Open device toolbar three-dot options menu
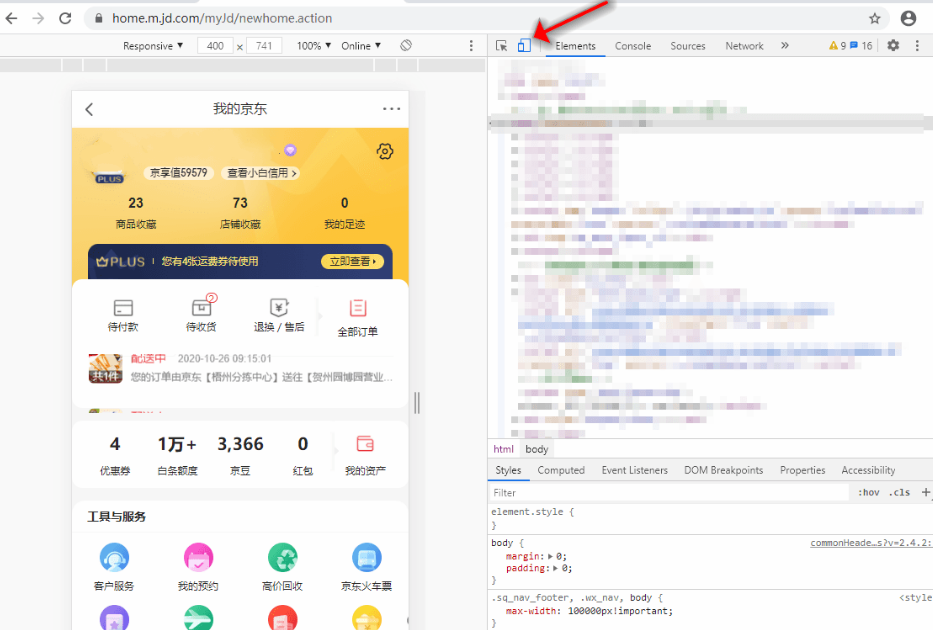The height and width of the screenshot is (630, 933). click(471, 45)
